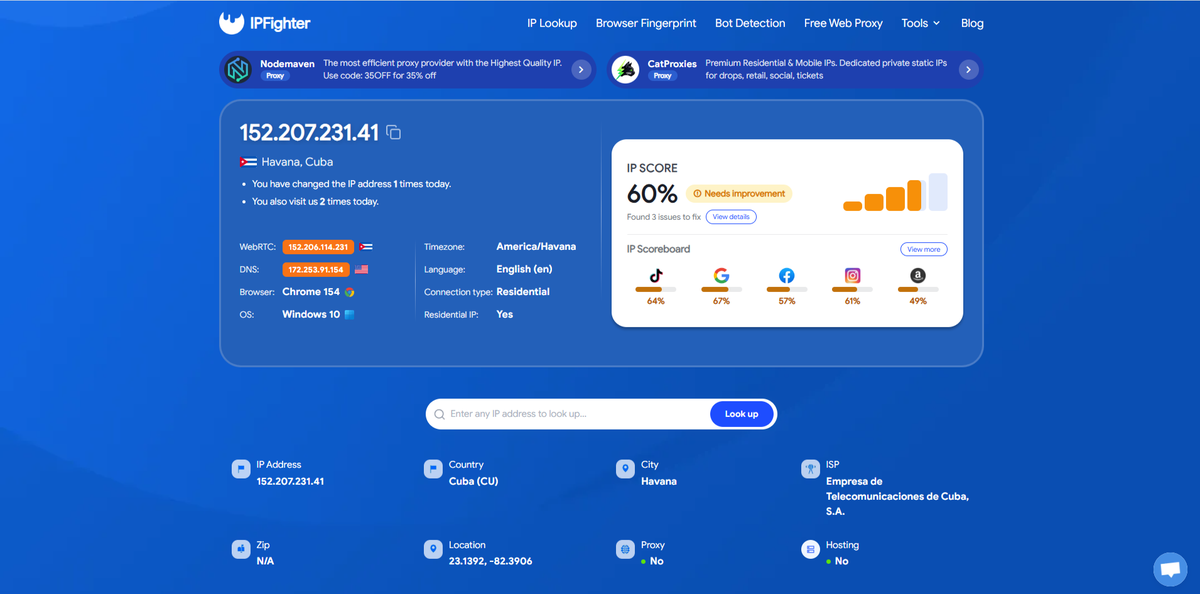Click the Facebook scoreboard icon
1200x594 pixels.
pyautogui.click(x=787, y=275)
